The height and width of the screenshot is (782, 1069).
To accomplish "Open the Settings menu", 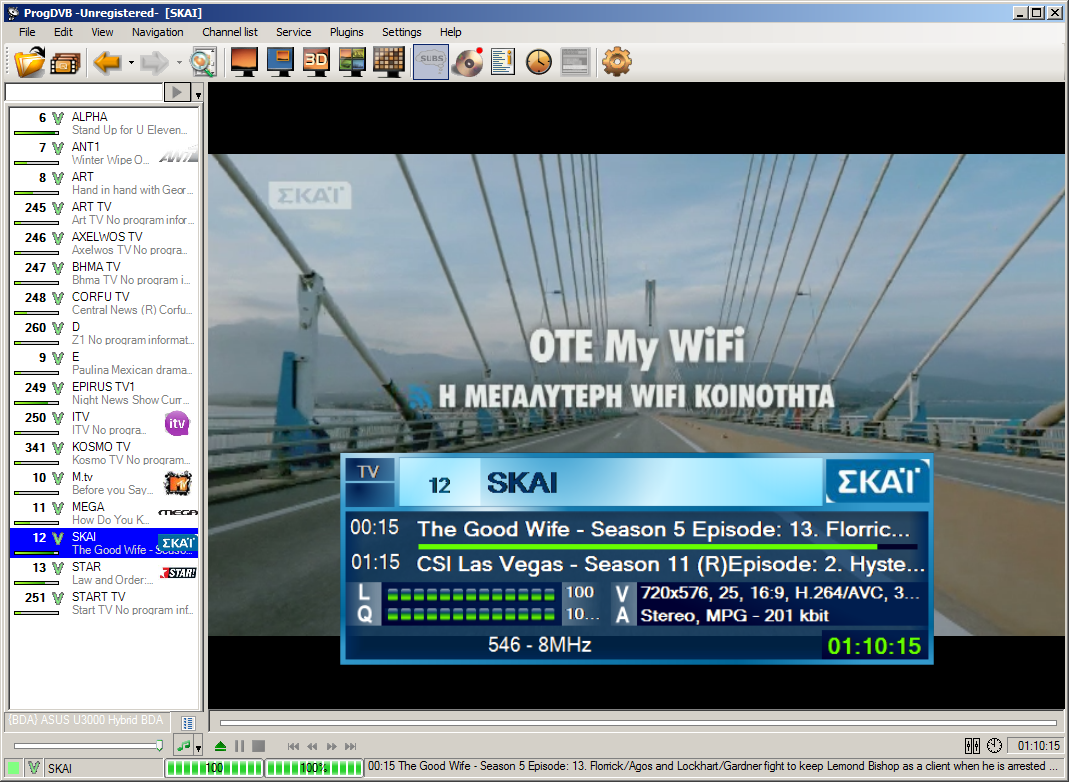I will click(x=402, y=32).
